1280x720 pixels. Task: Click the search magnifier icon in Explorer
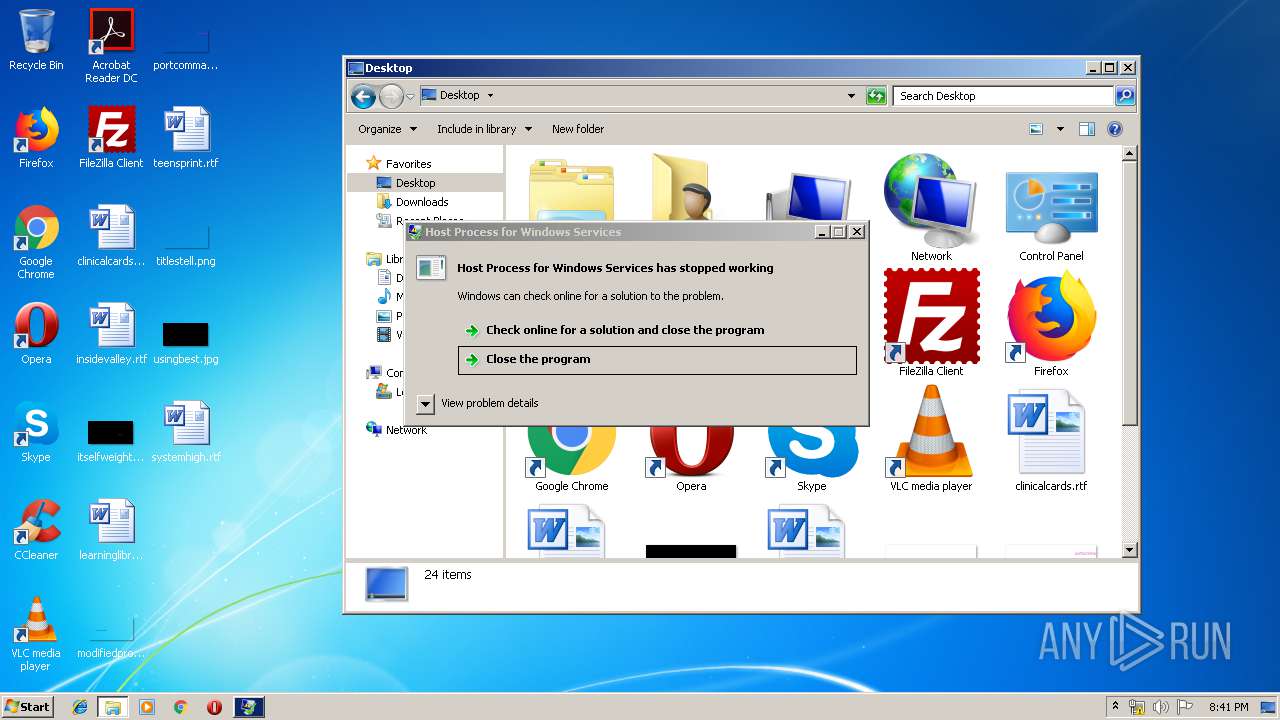click(1125, 96)
